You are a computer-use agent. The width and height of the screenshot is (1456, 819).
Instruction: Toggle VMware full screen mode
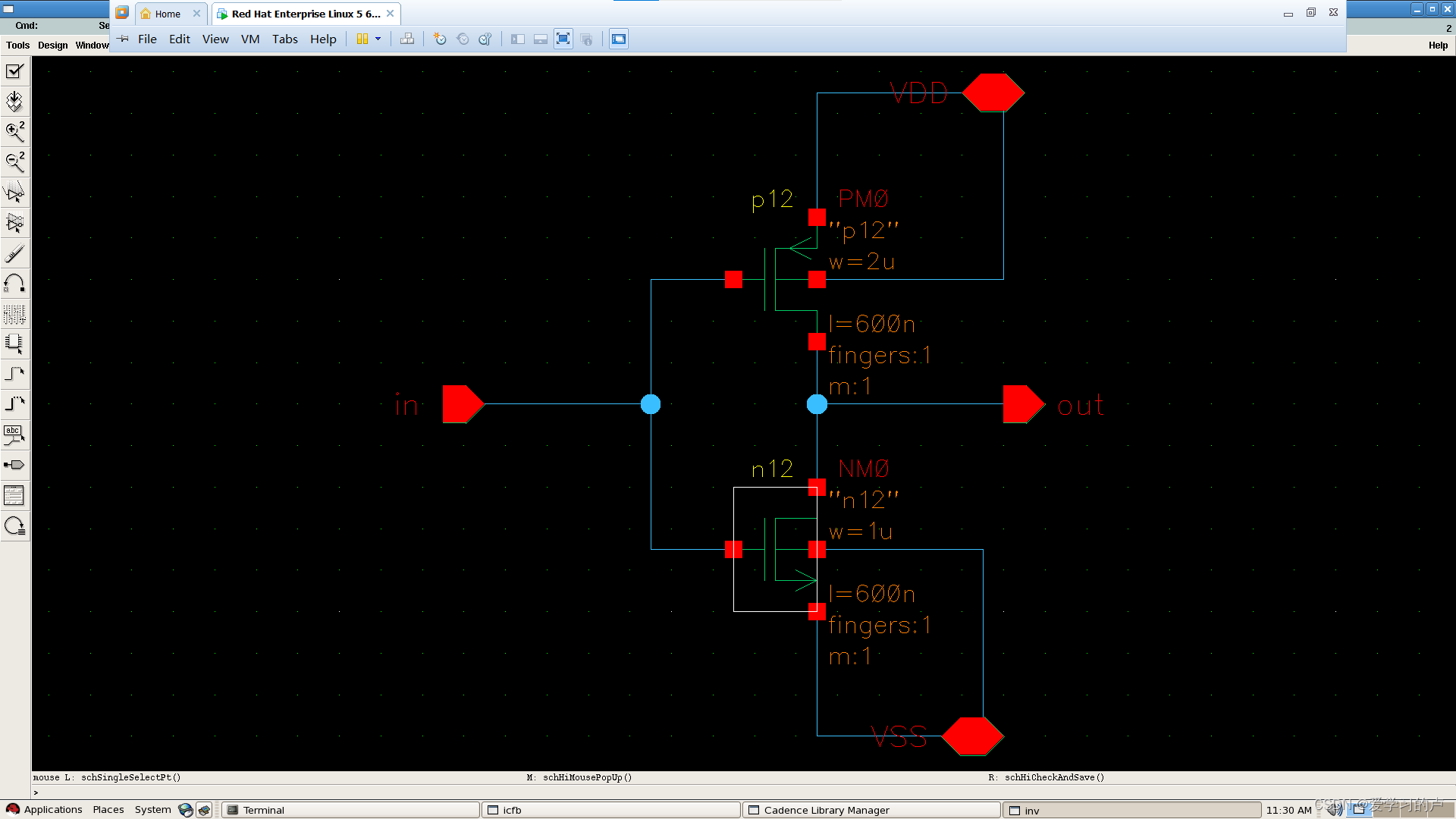pos(563,39)
